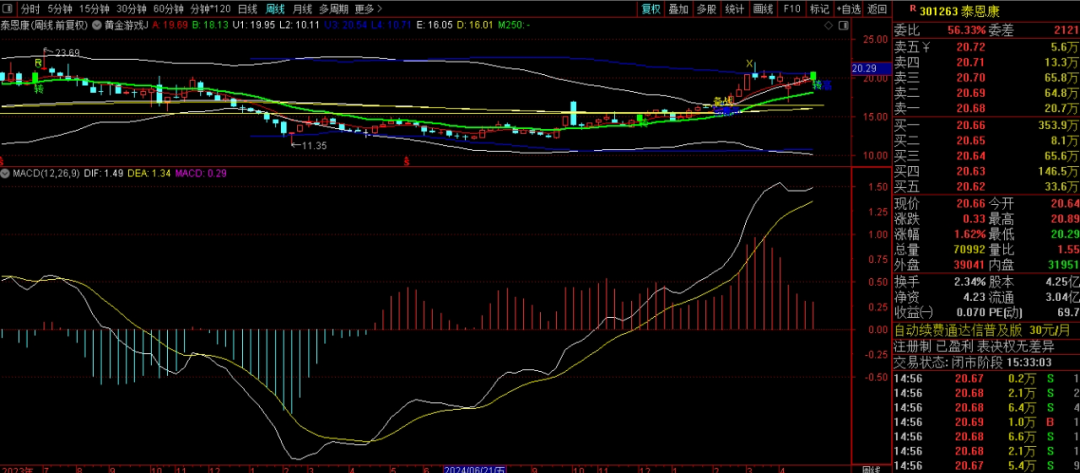Click the diamond icon above the price axis

(x=829, y=25)
